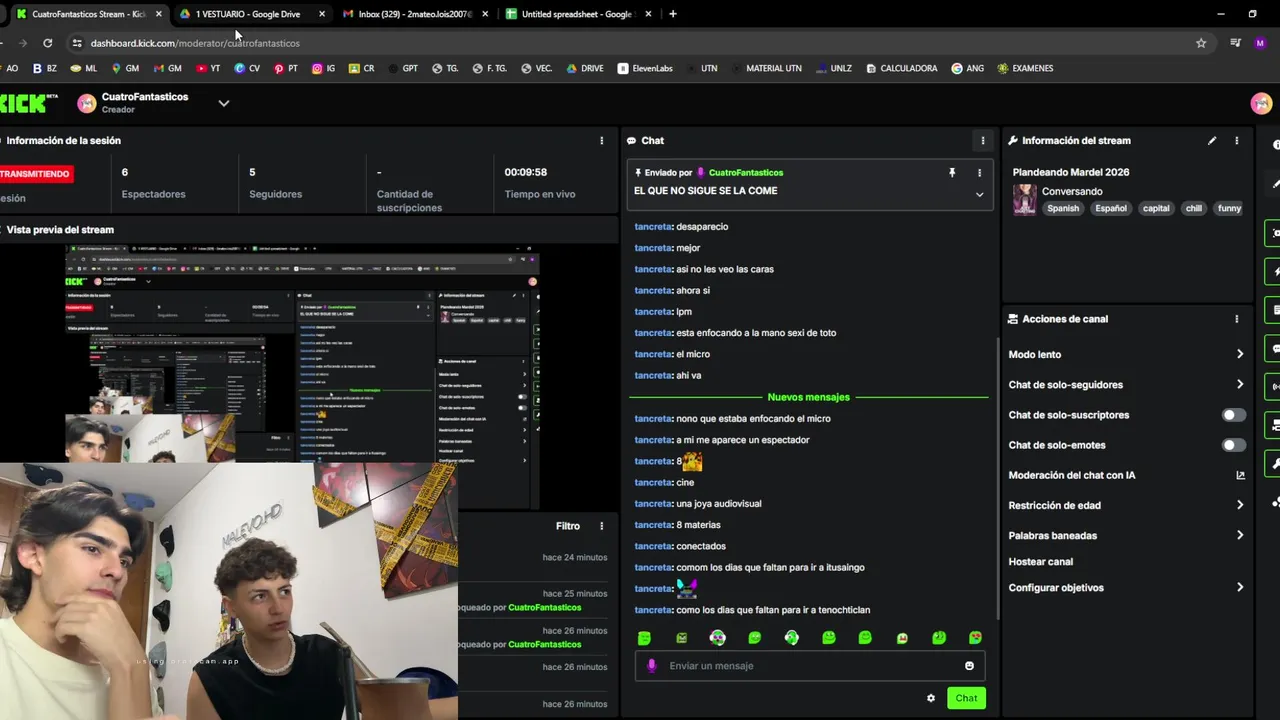1280x720 pixels.
Task: Switch to Gmail Inbox tab
Action: (415, 14)
